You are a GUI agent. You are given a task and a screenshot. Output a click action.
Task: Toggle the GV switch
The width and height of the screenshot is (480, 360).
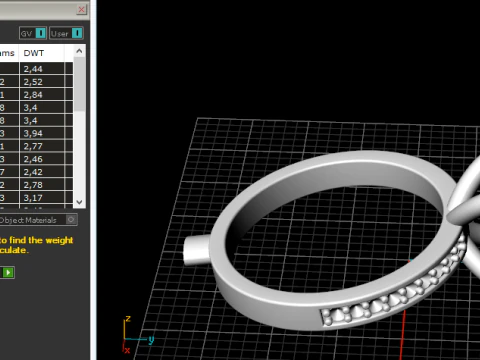(x=33, y=33)
